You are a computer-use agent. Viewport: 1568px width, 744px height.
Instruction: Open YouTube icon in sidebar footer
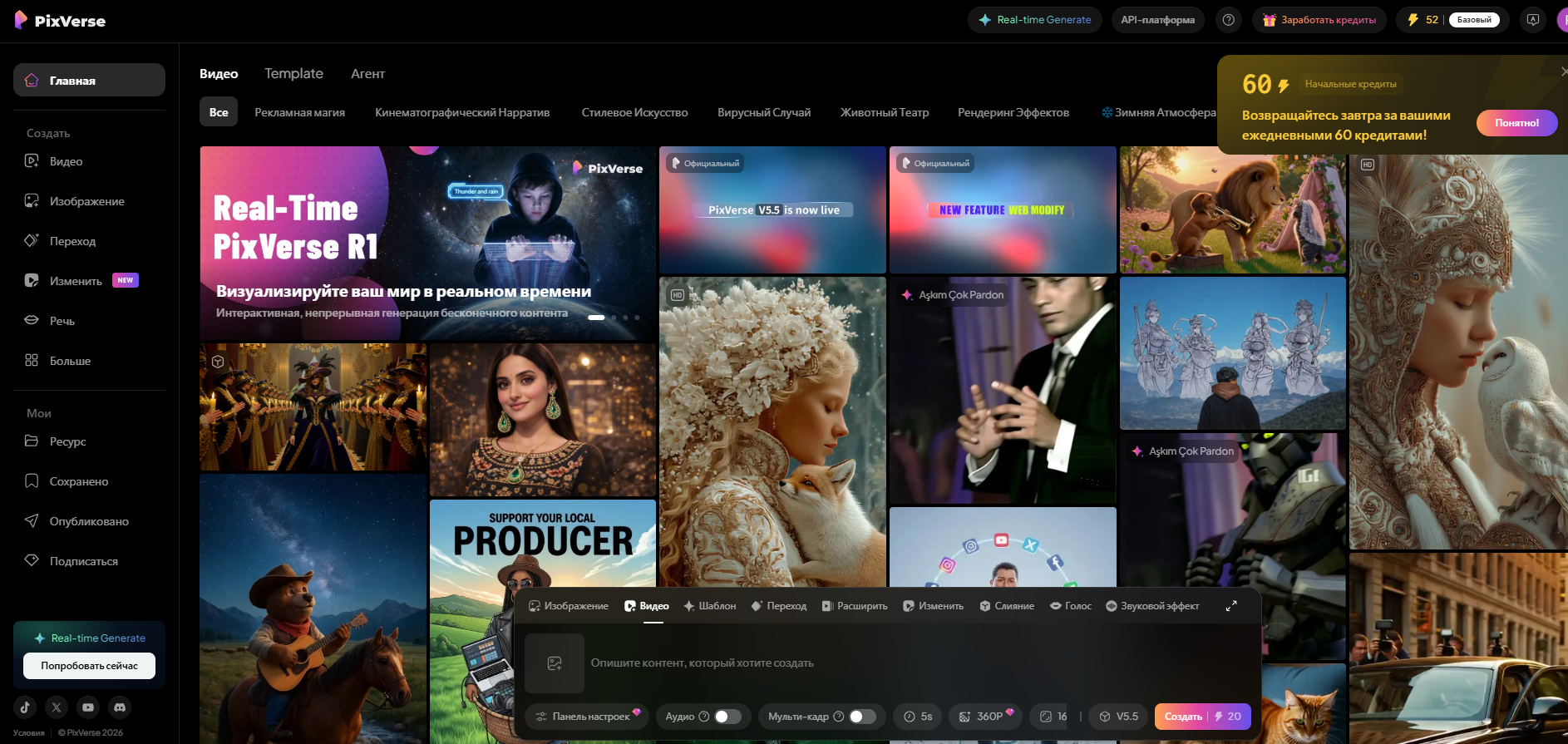click(88, 707)
